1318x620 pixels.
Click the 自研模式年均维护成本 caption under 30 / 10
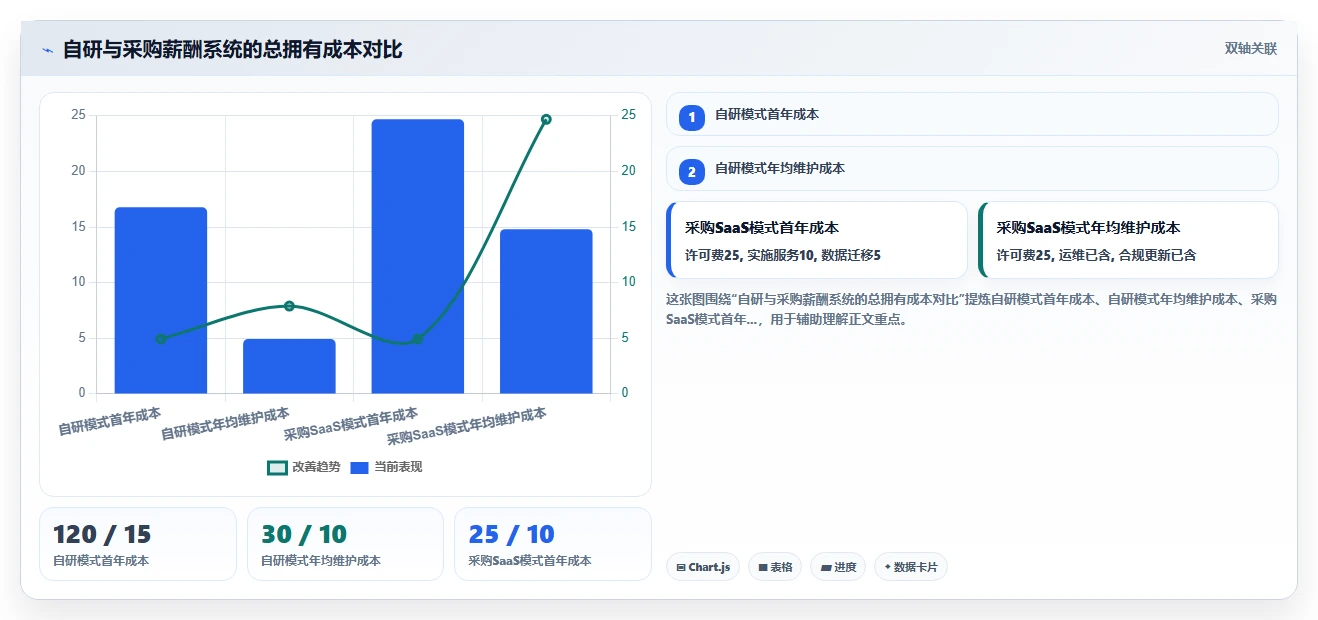pos(321,561)
